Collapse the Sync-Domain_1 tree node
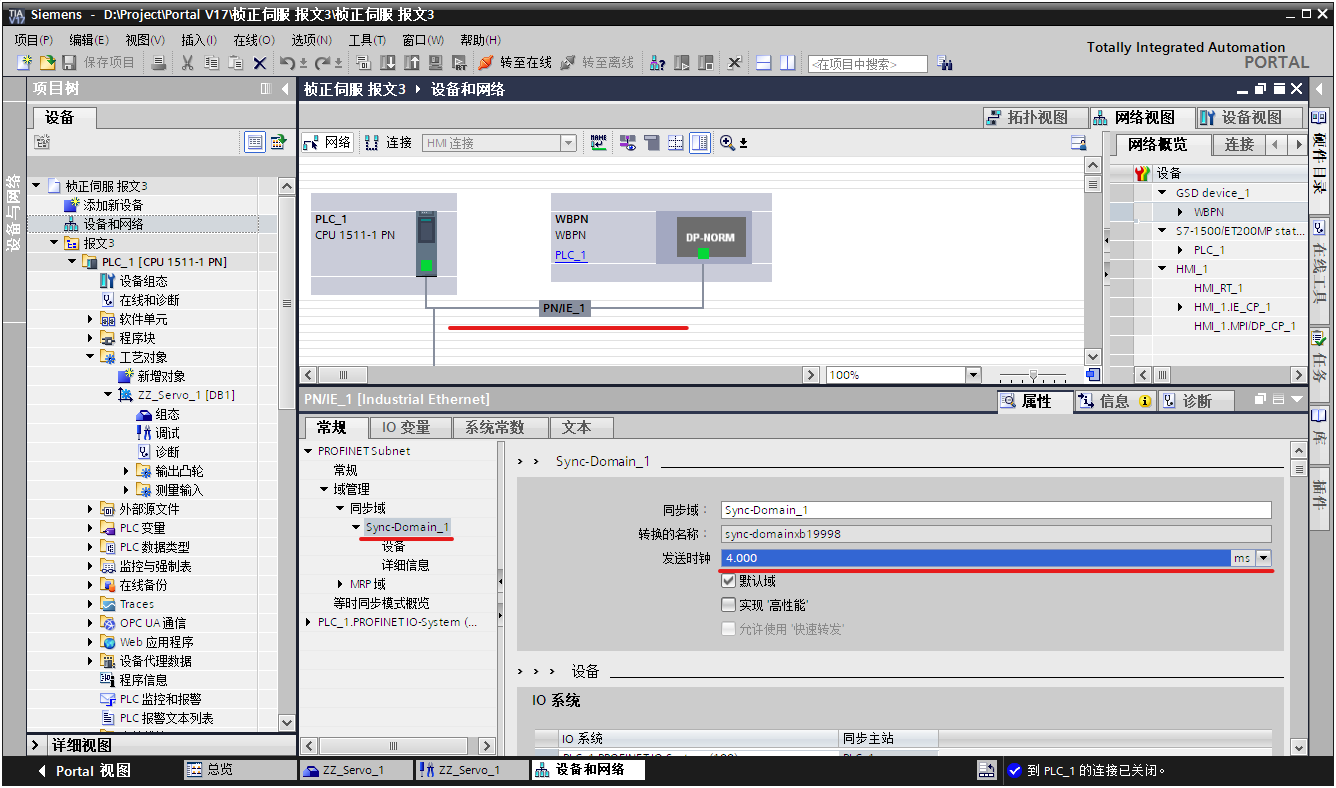The height and width of the screenshot is (788, 1336). click(356, 527)
